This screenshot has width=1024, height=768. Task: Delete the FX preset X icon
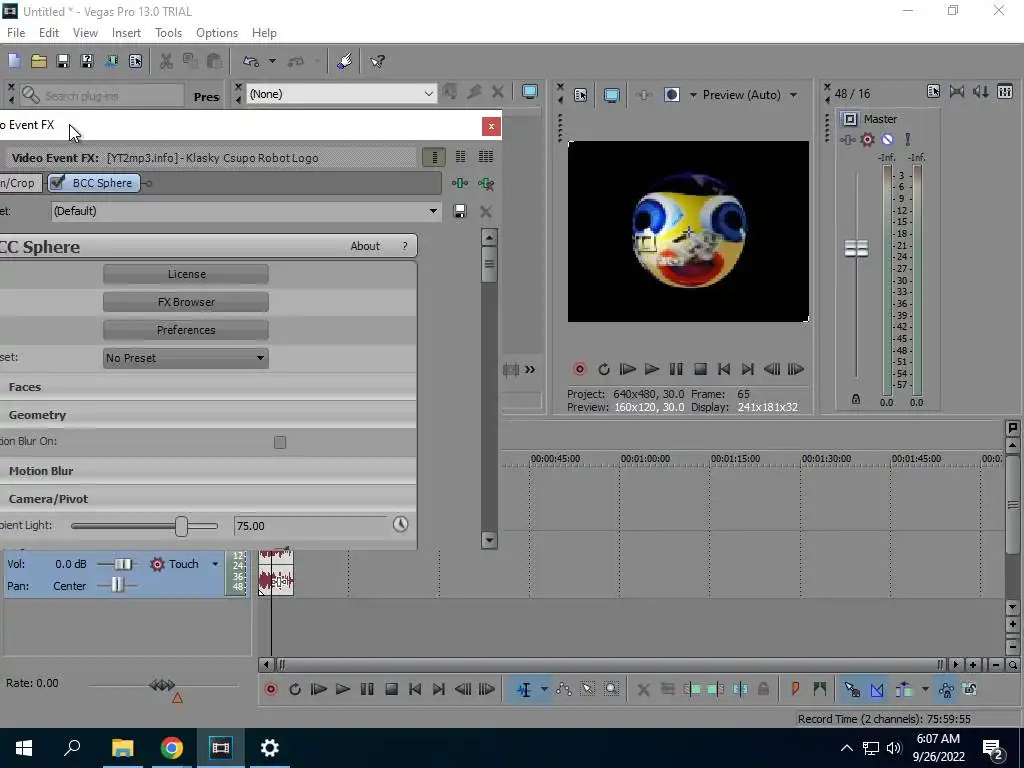tap(485, 211)
